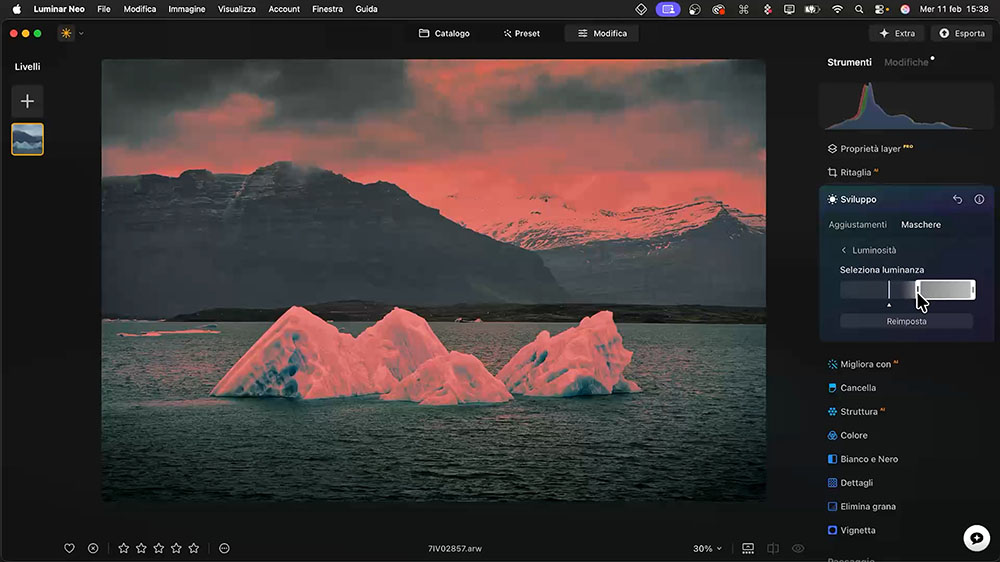Mark photo as favorite with heart
The width and height of the screenshot is (1000, 562).
point(70,548)
